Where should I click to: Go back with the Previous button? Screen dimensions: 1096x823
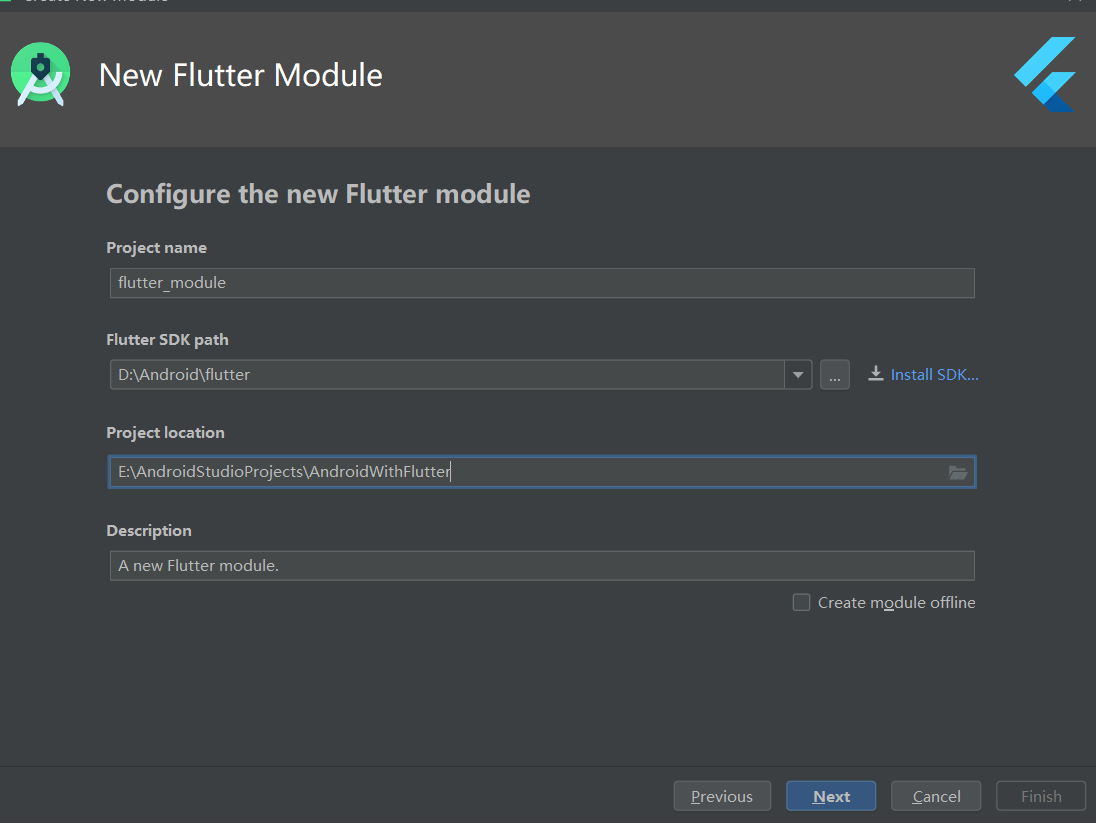pos(722,796)
